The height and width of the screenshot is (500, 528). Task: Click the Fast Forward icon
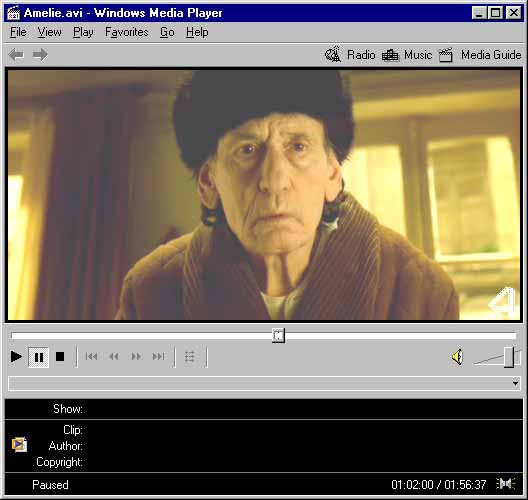point(136,357)
